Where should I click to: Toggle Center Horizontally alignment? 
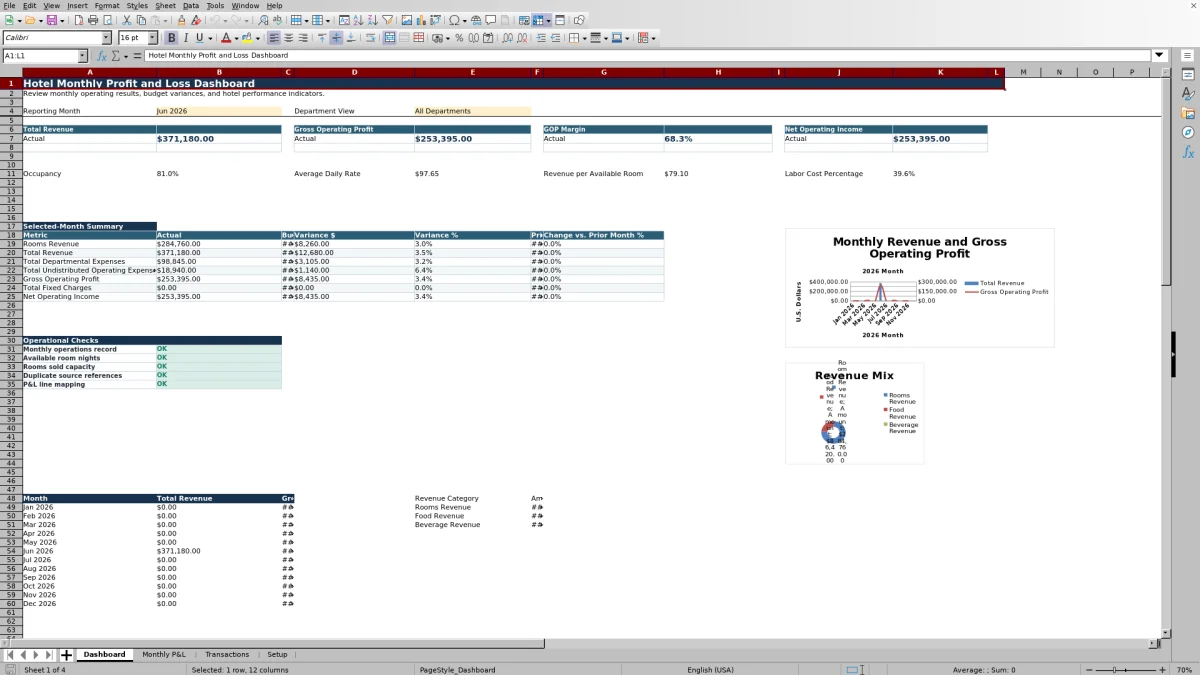click(288, 38)
